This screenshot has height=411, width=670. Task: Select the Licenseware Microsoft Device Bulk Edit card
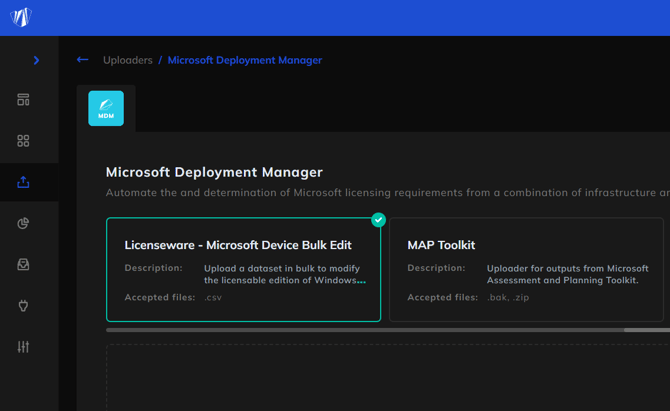pos(244,270)
